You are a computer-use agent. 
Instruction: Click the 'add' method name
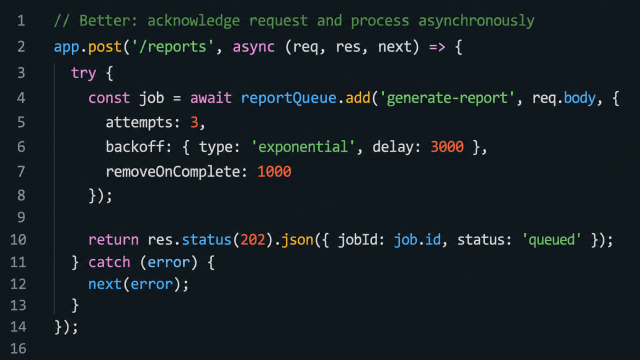point(358,98)
